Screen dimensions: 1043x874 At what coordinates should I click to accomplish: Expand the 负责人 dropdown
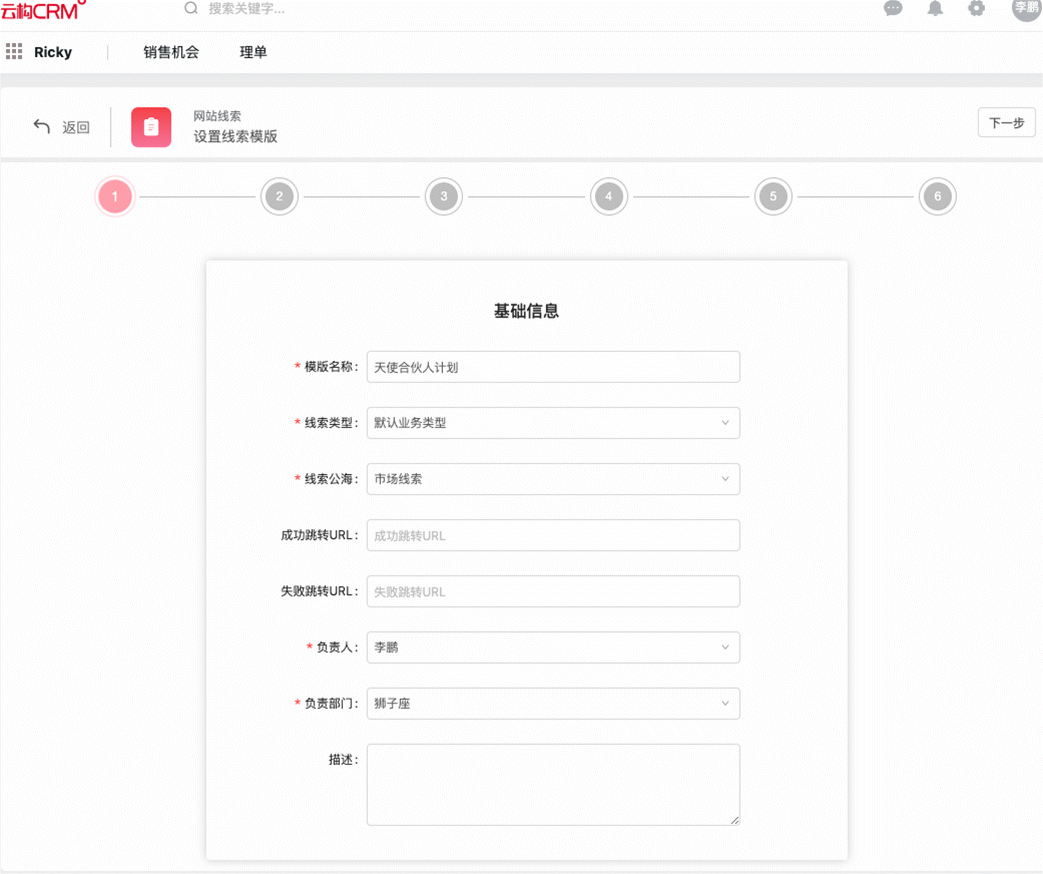552,647
